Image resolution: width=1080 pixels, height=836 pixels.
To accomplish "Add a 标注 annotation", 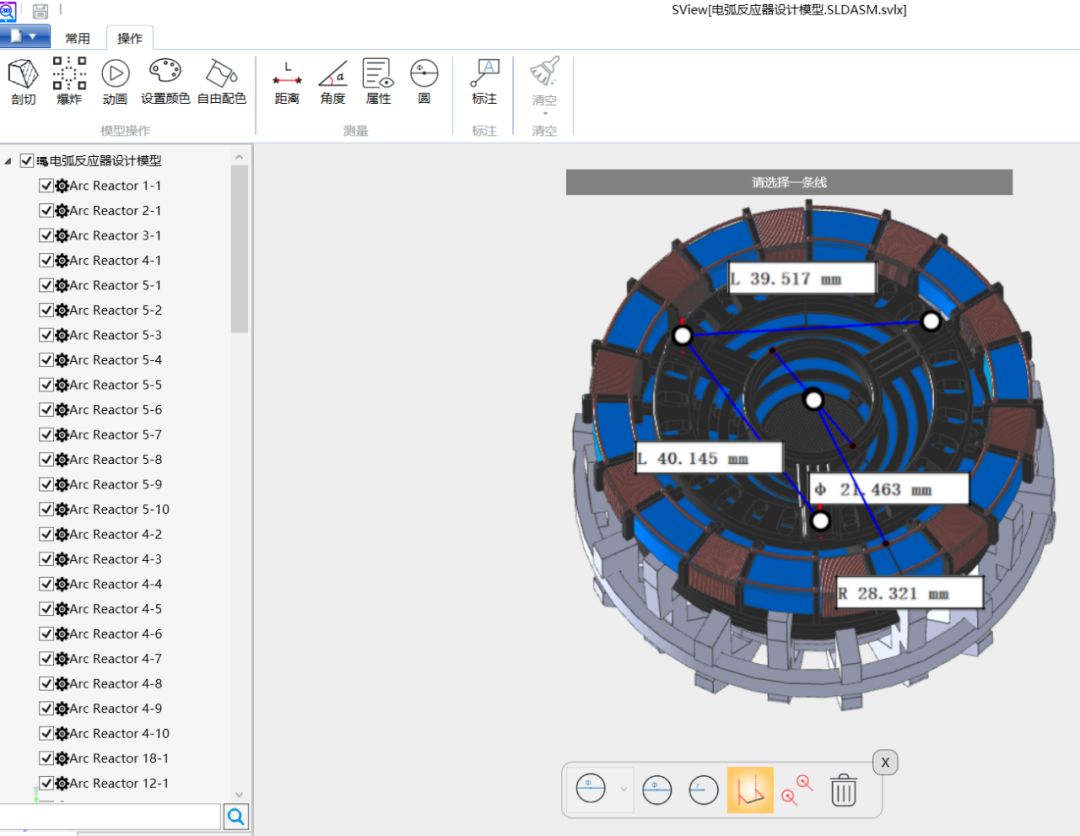I will (x=484, y=81).
